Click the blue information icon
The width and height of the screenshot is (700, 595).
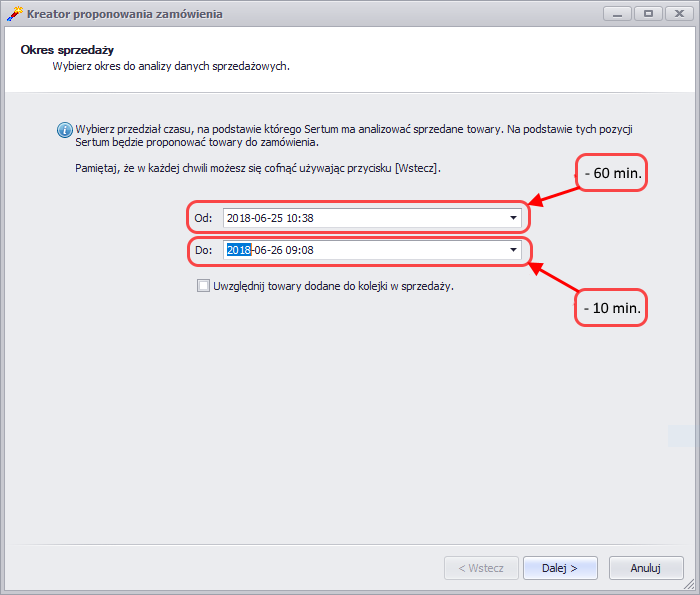(65, 130)
